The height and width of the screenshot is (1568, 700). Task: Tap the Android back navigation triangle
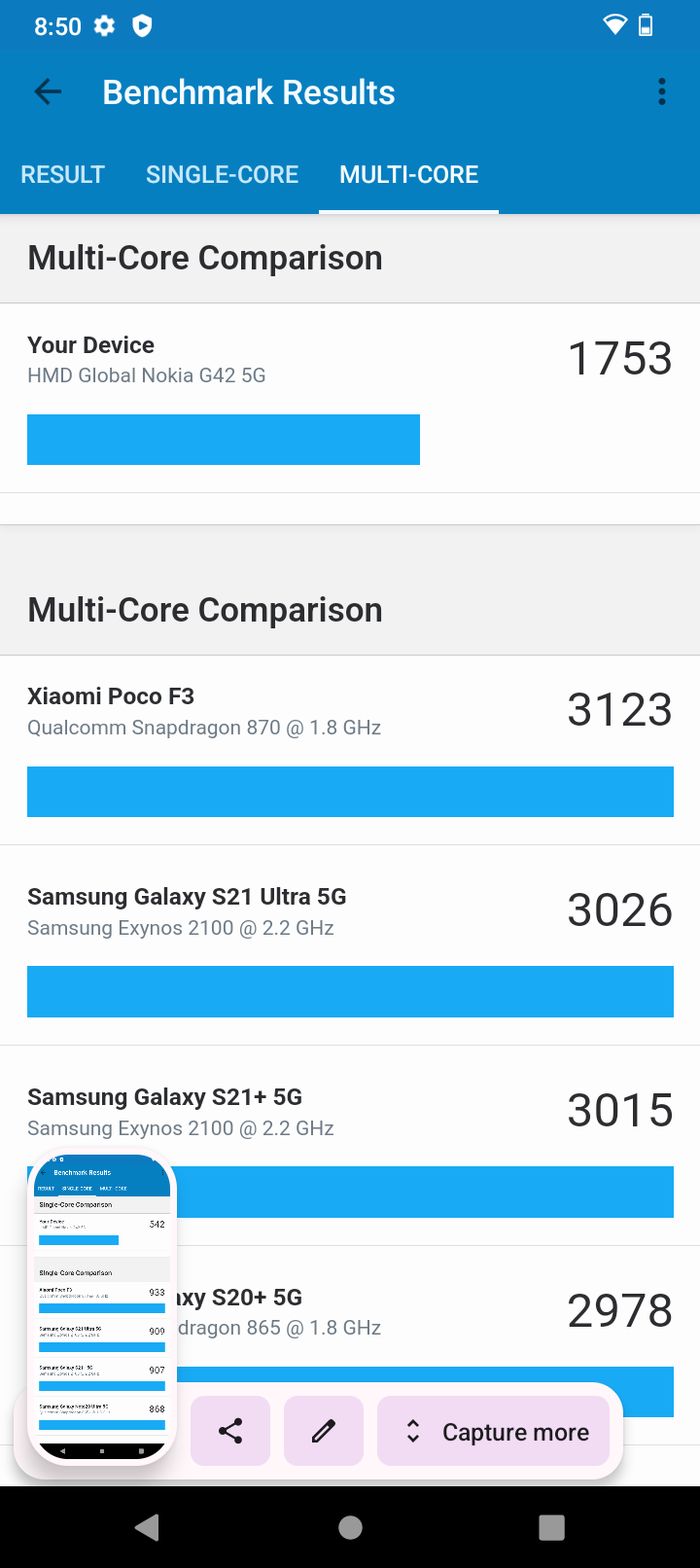coord(147,1527)
